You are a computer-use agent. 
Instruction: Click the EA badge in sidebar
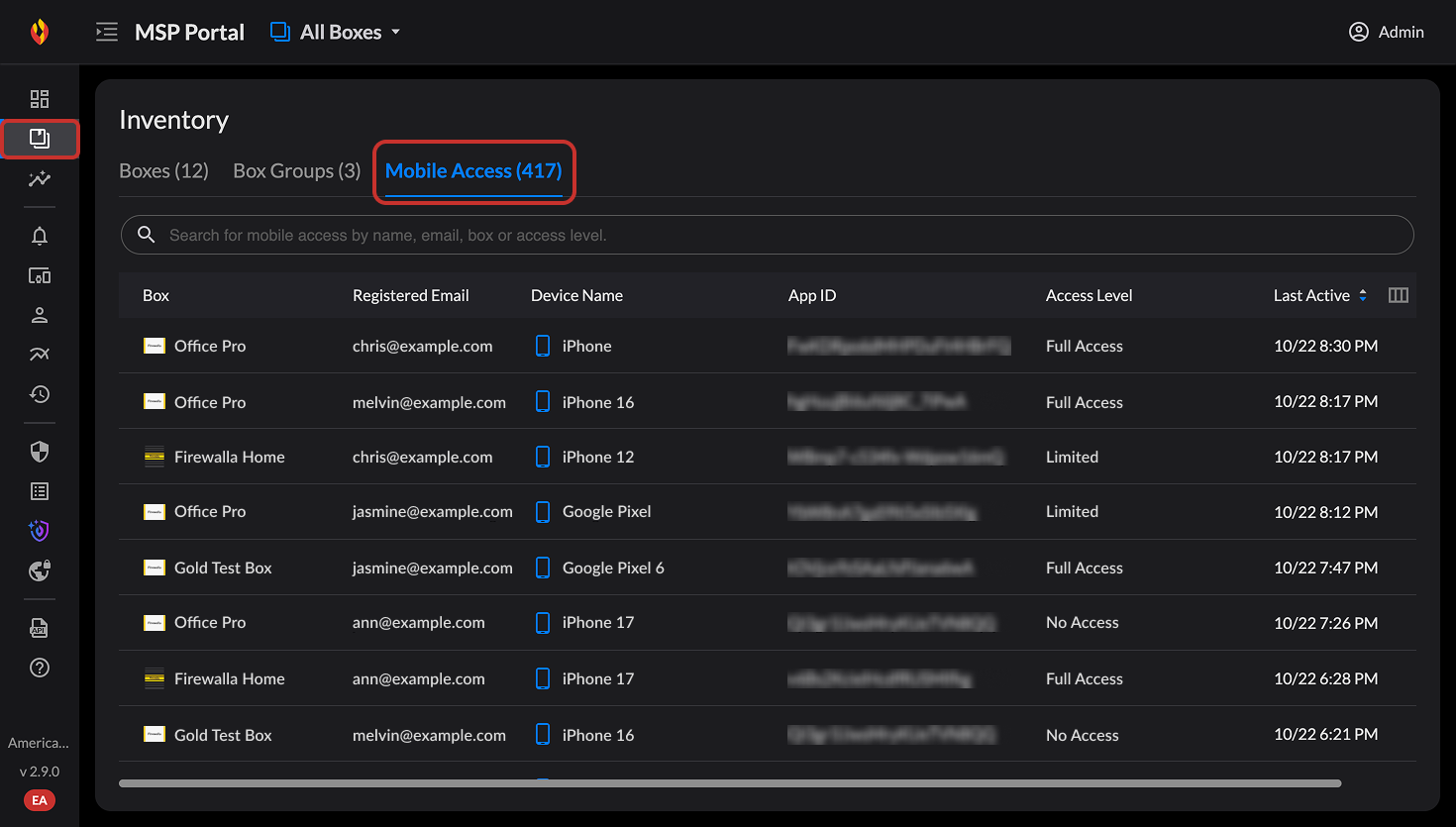[40, 800]
